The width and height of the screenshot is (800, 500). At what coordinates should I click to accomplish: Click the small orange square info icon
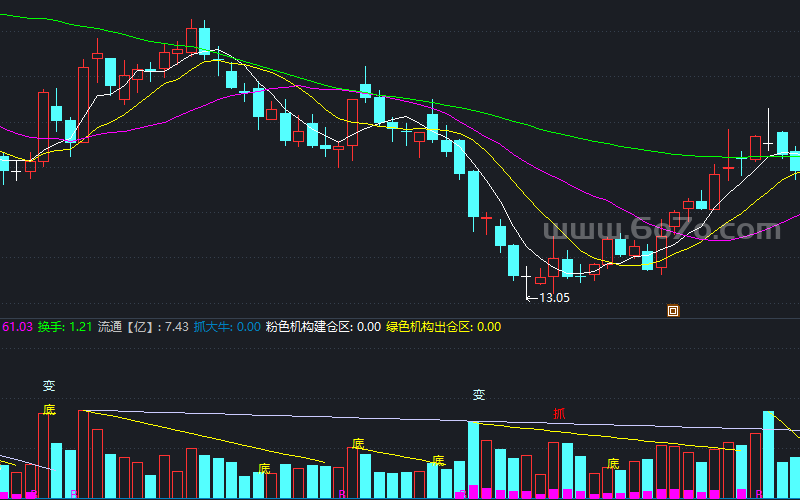pyautogui.click(x=673, y=311)
